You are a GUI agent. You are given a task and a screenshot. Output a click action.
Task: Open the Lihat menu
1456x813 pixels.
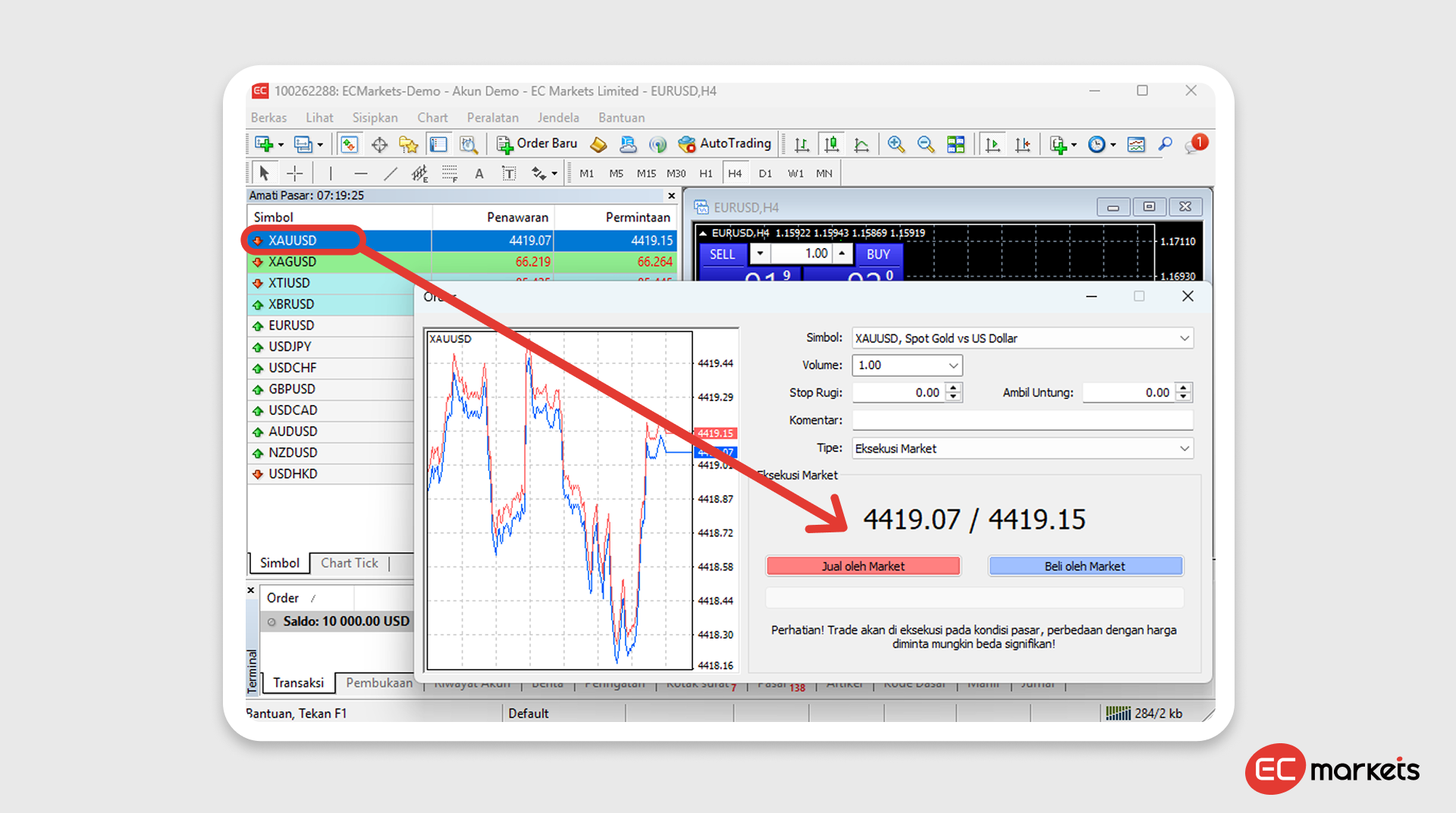319,118
